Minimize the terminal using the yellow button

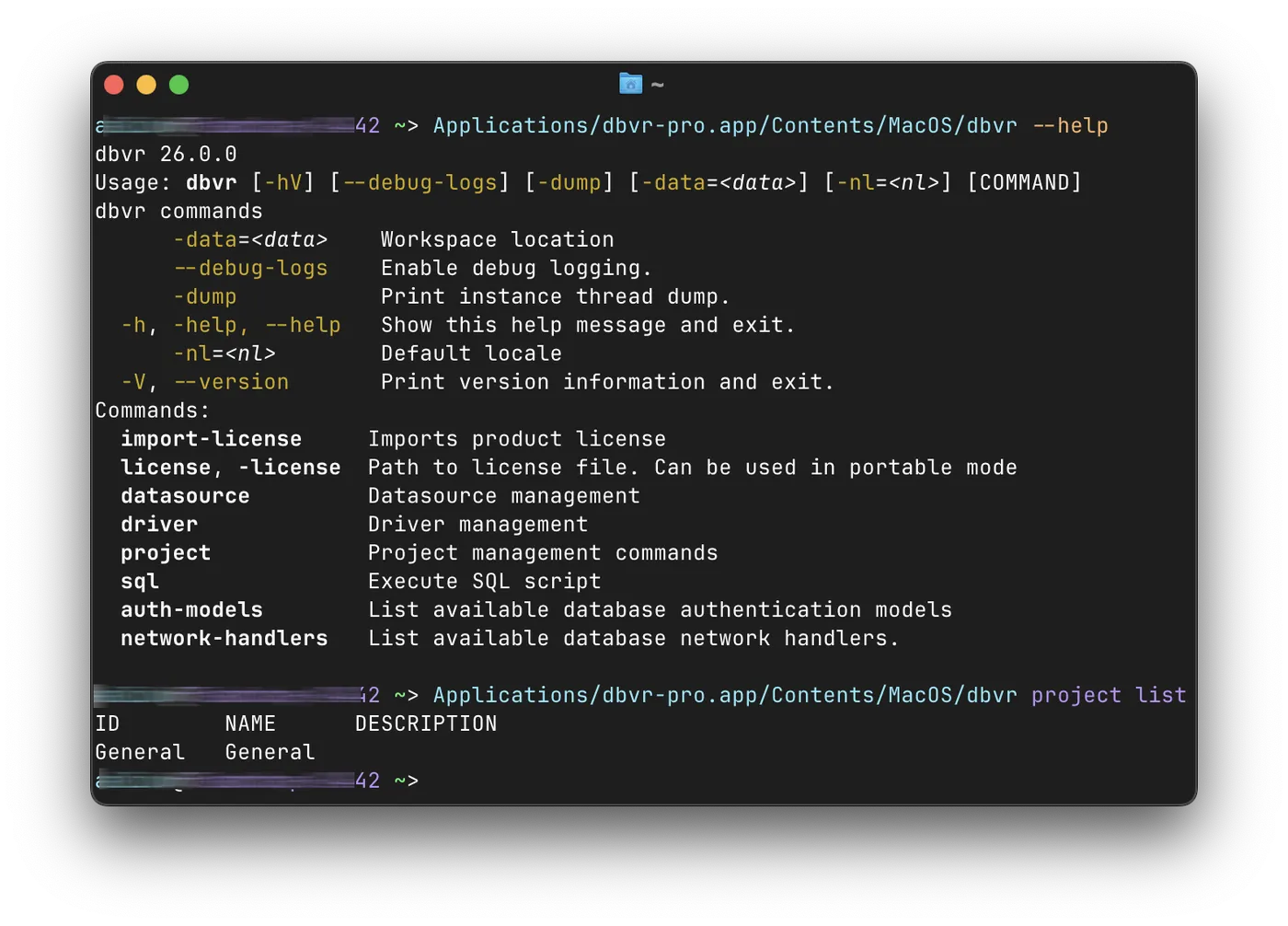coord(146,85)
